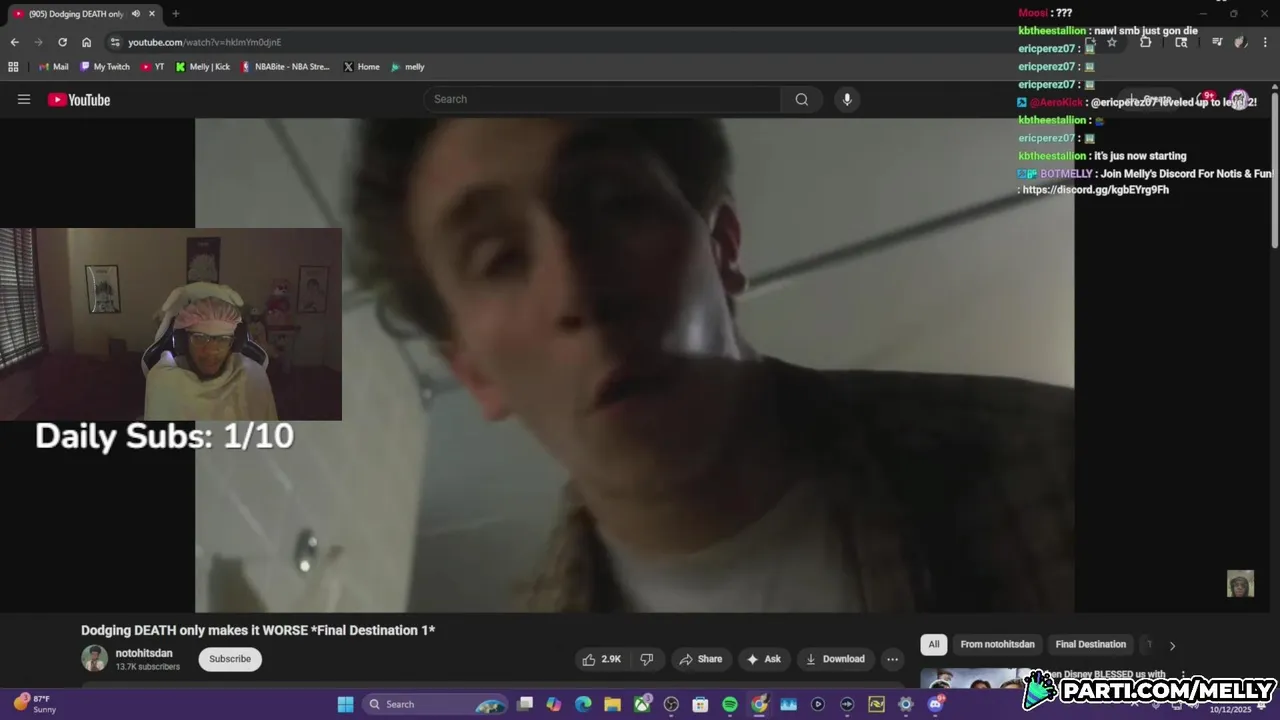
Task: Open the NBABite bookmark
Action: tap(285, 67)
